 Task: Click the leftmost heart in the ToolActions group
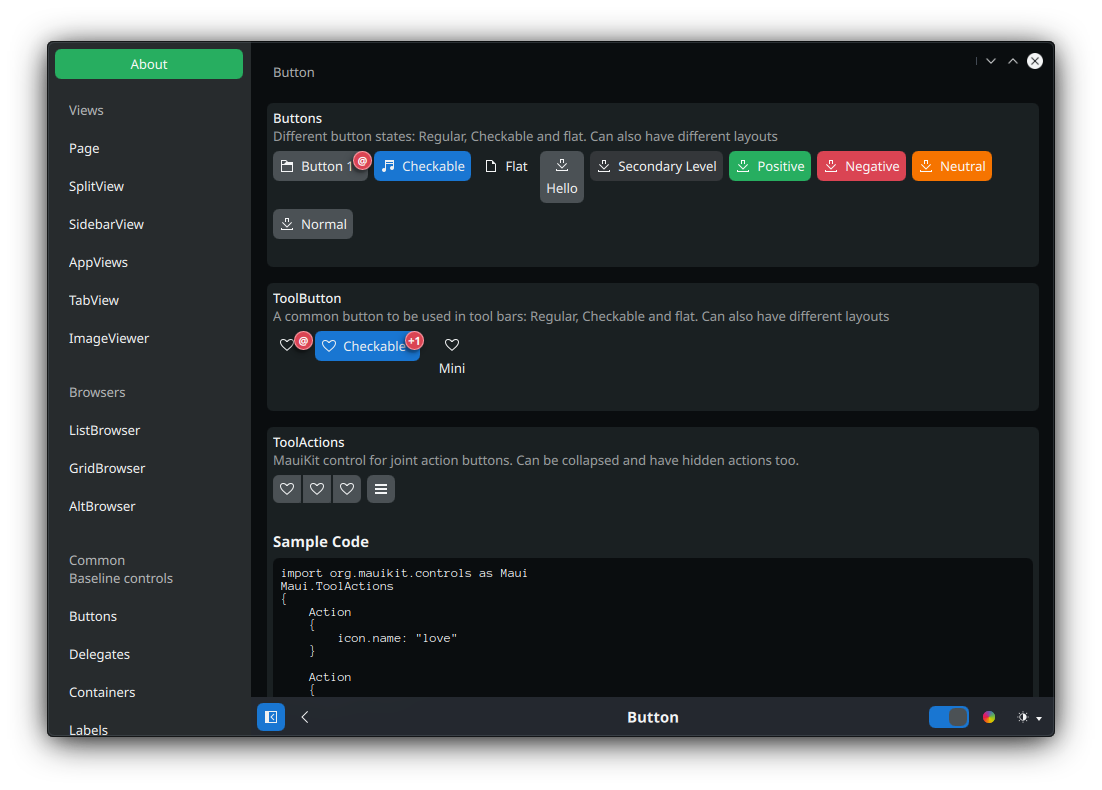point(287,489)
